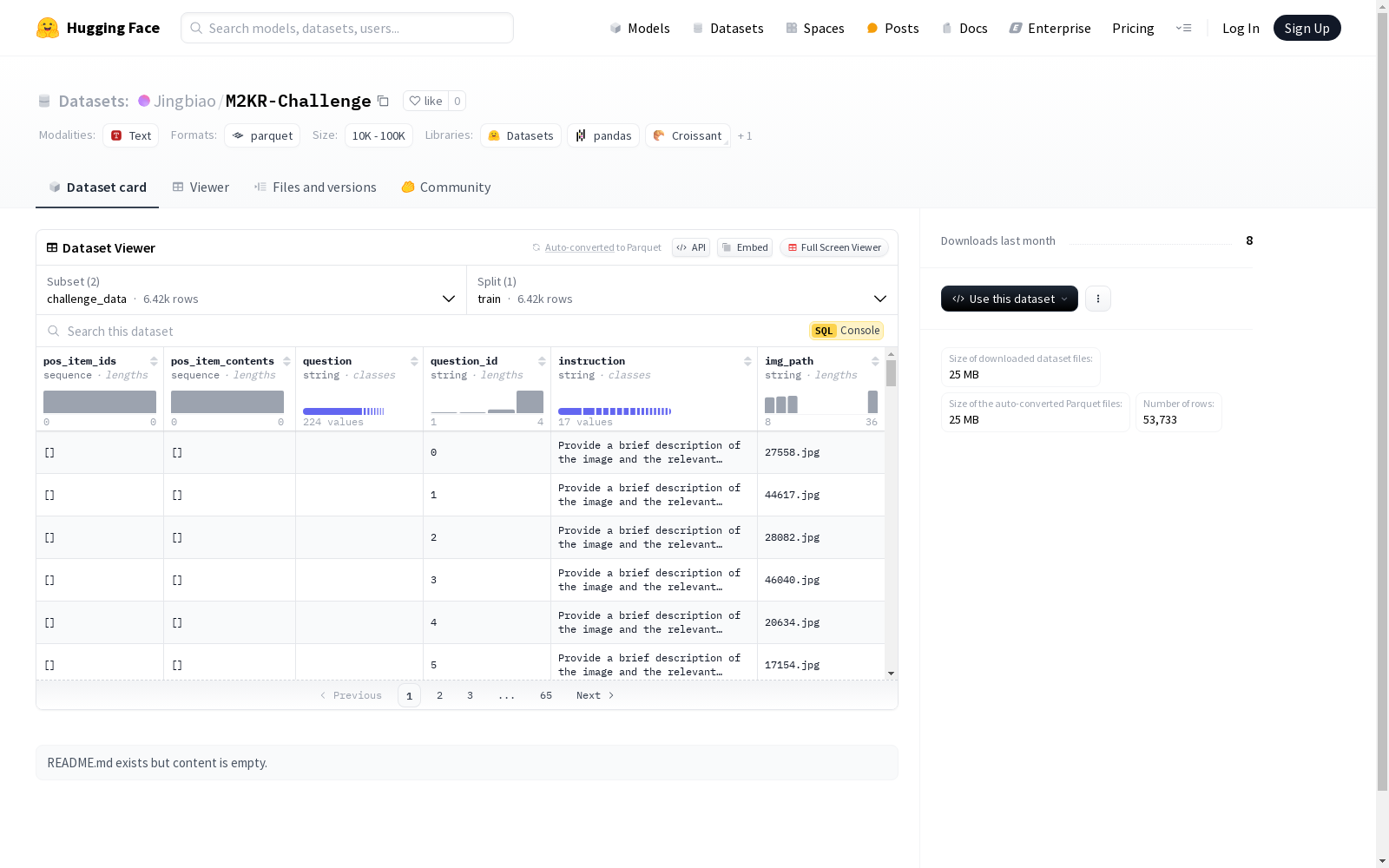Click the 10K - 100K size tag
The width and height of the screenshot is (1389, 868).
[x=379, y=135]
